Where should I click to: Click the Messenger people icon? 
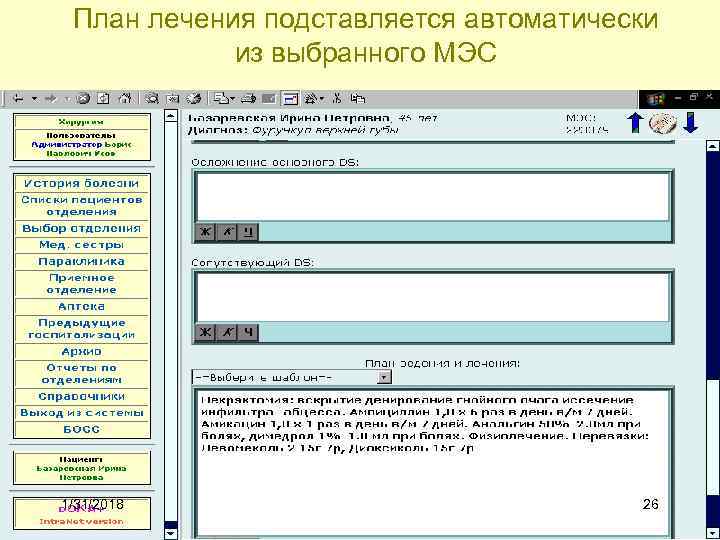(314, 99)
